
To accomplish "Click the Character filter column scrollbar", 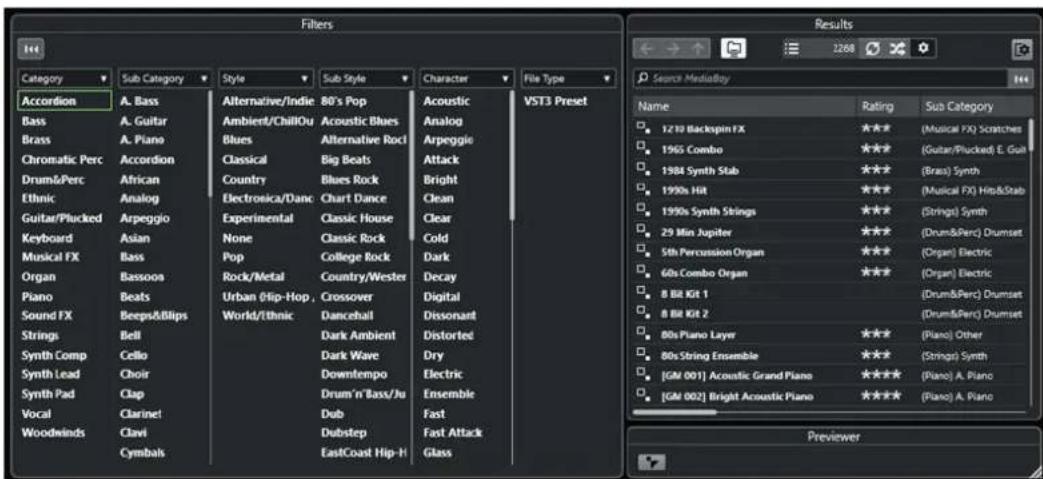I will (512, 156).
